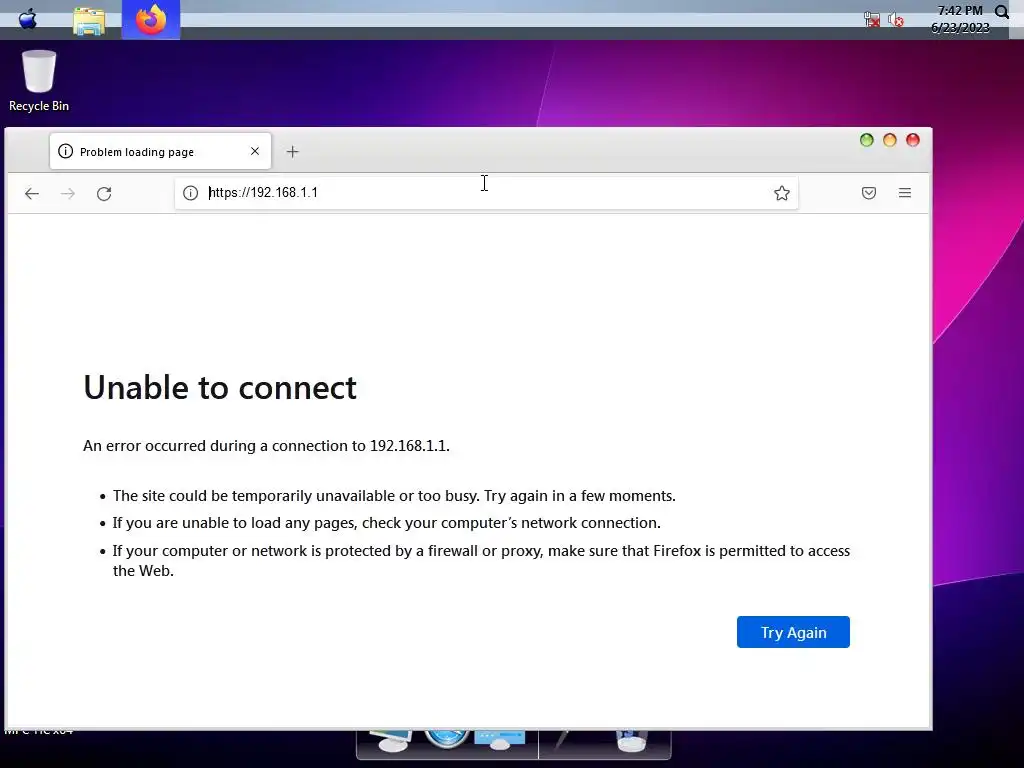This screenshot has width=1024, height=768.
Task: Click the forward navigation arrow
Action: [x=68, y=193]
